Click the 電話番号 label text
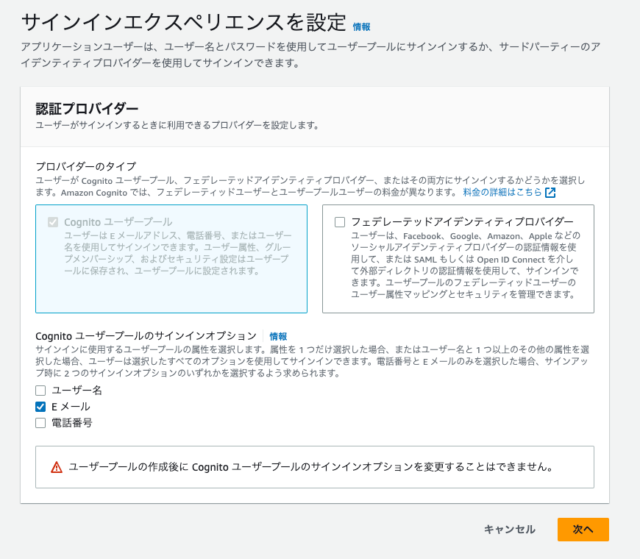This screenshot has width=640, height=559. point(72,423)
